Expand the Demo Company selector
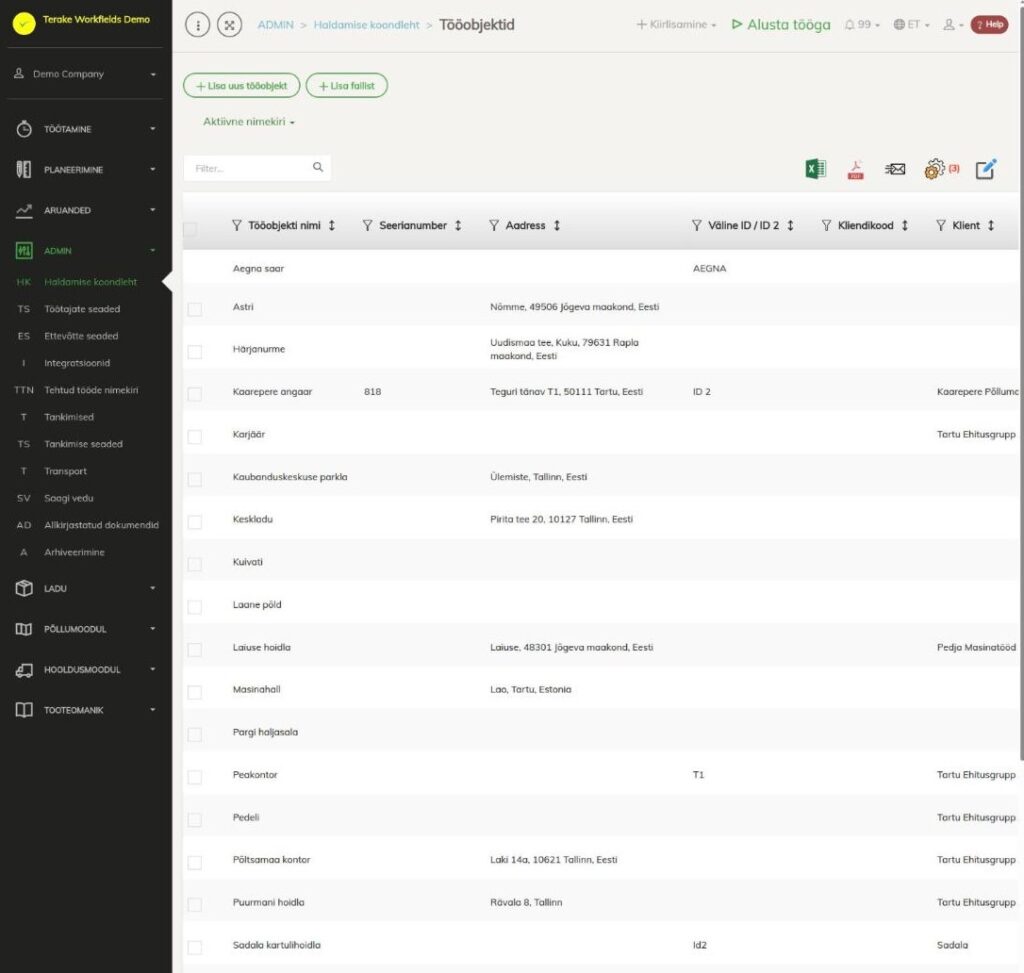Screen dimensions: 1024x973 coord(86,74)
